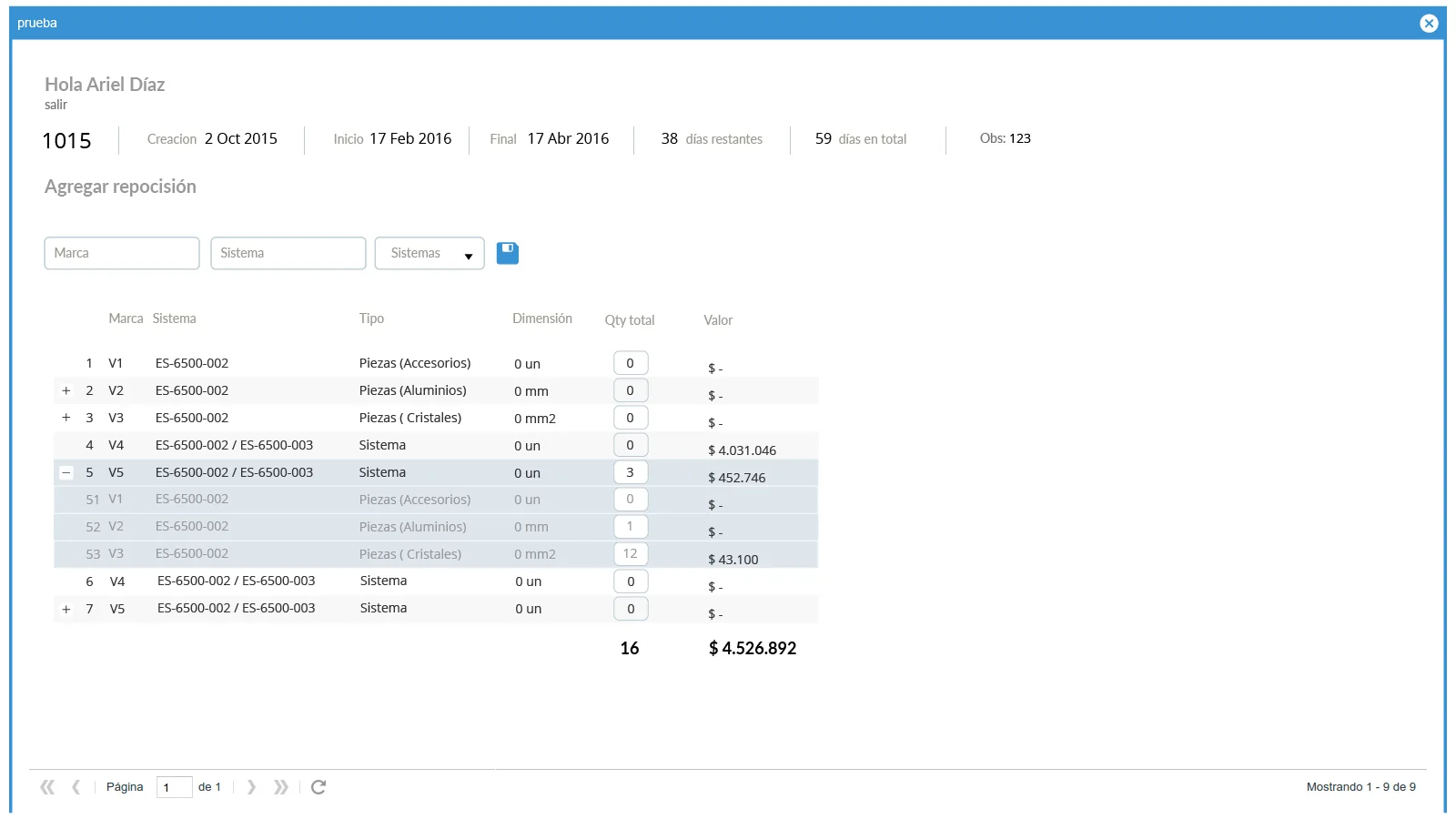Edit quantity field in row 3 V3
This screenshot has width=1456, height=819.
pos(631,418)
